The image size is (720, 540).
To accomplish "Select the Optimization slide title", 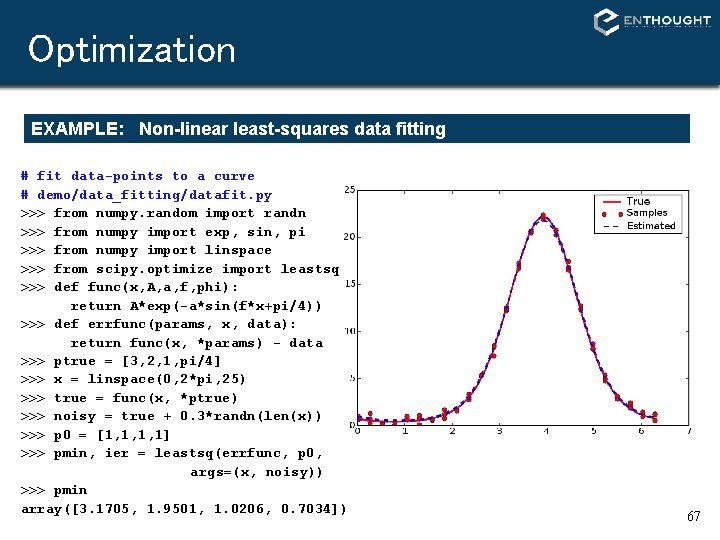I will [132, 50].
